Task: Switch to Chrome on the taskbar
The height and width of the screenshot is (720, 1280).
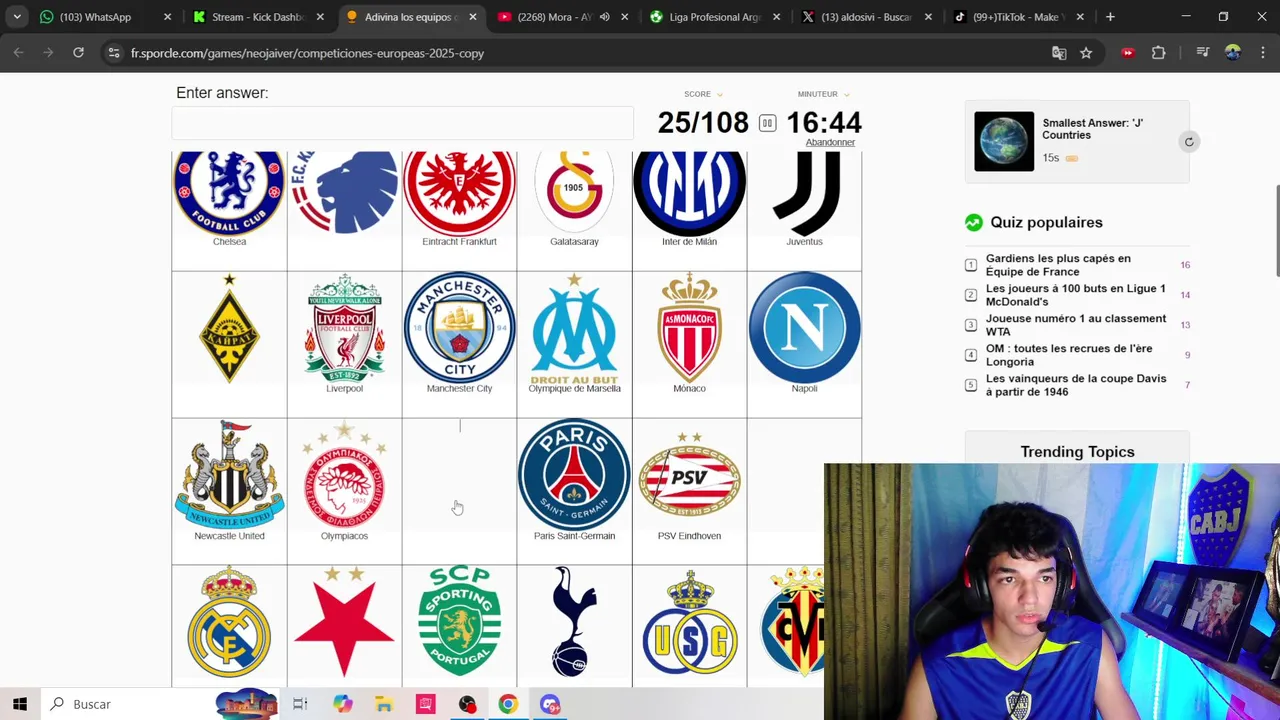Action: coord(508,704)
